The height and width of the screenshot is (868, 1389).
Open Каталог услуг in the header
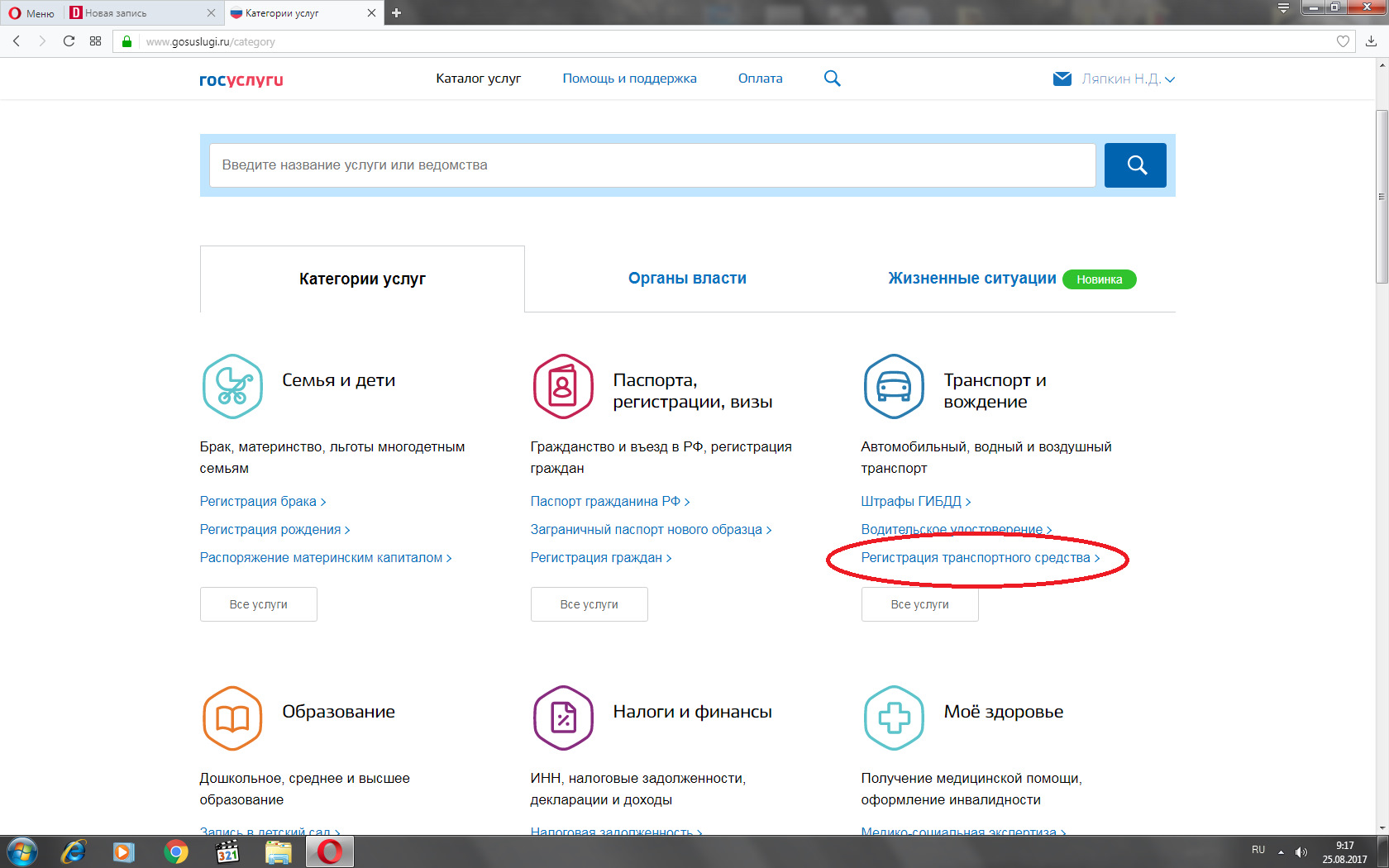pos(478,79)
